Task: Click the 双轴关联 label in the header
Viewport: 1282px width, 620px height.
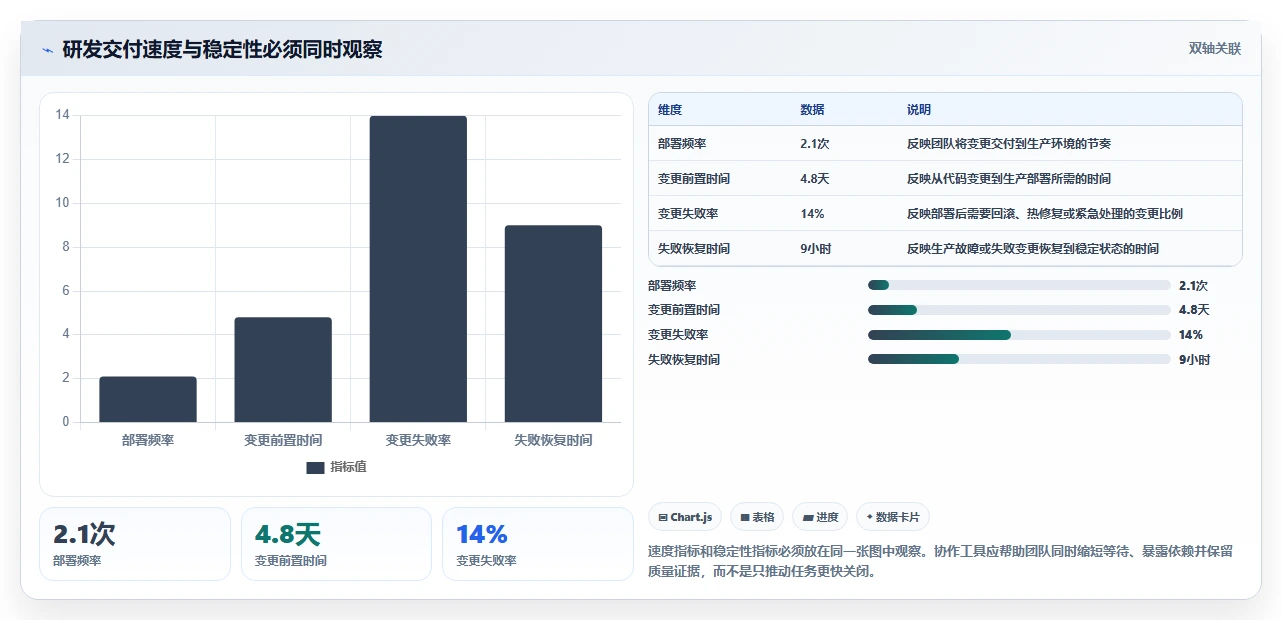Action: 1214,48
